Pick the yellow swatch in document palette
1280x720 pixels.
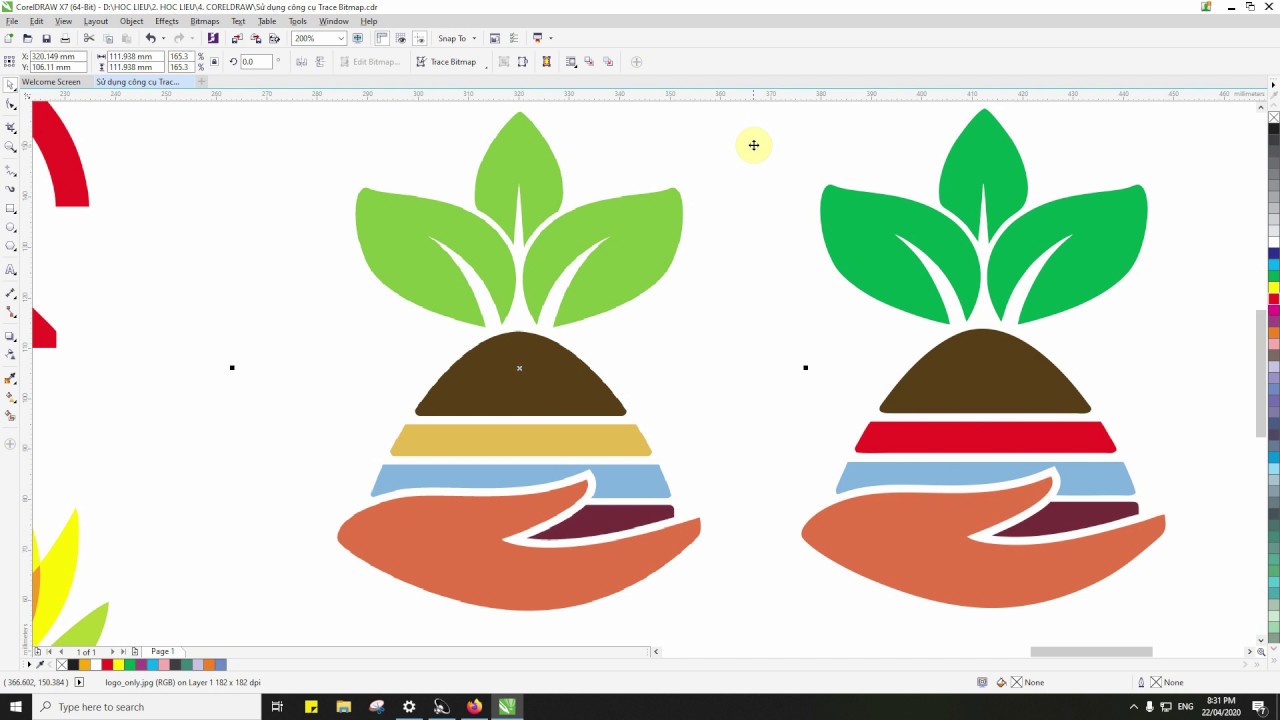point(118,664)
